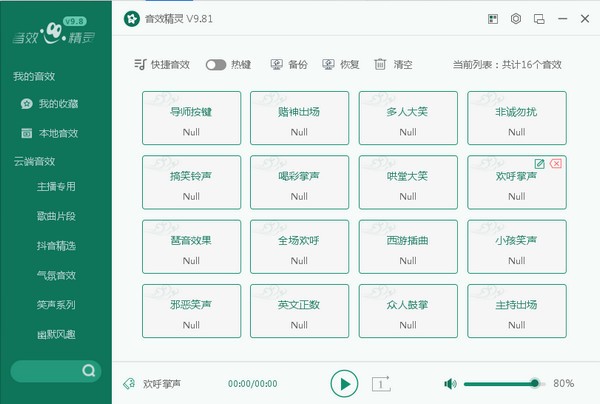Delete the 欢呼掌声 sound card
The image size is (600, 404).
click(x=556, y=164)
